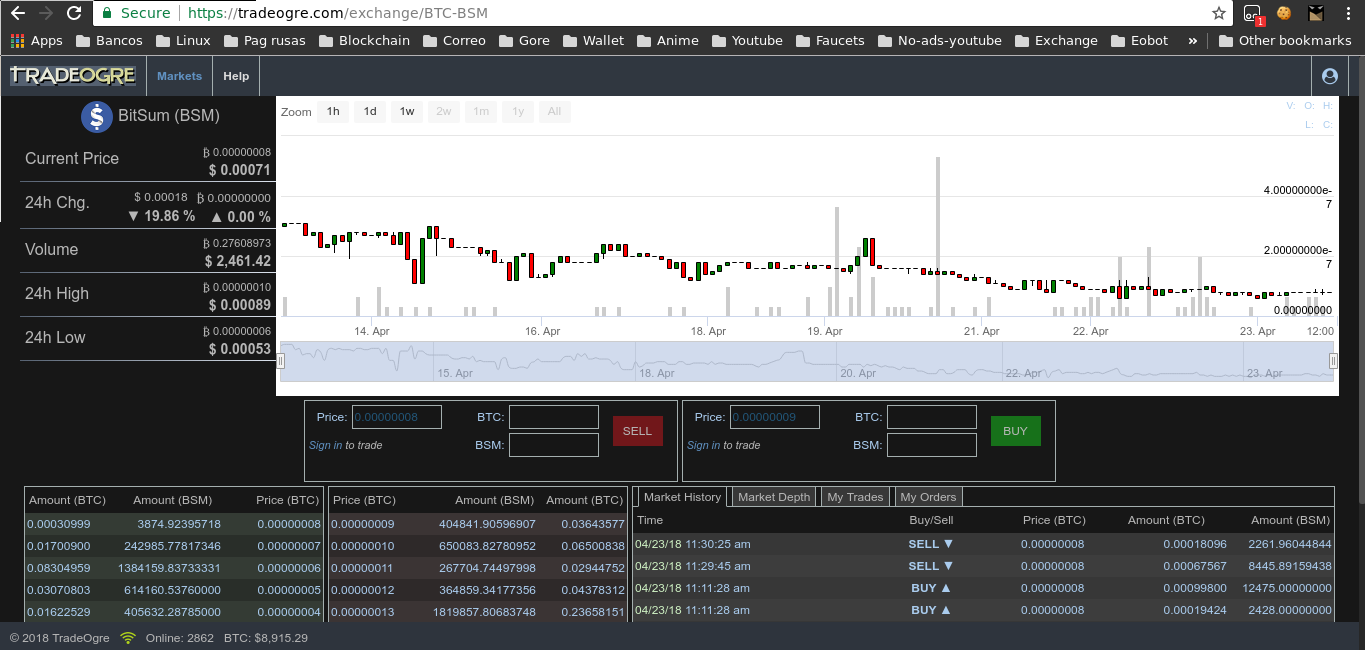Open the Wallet bookmark folder
The height and width of the screenshot is (650, 1365).
593,41
